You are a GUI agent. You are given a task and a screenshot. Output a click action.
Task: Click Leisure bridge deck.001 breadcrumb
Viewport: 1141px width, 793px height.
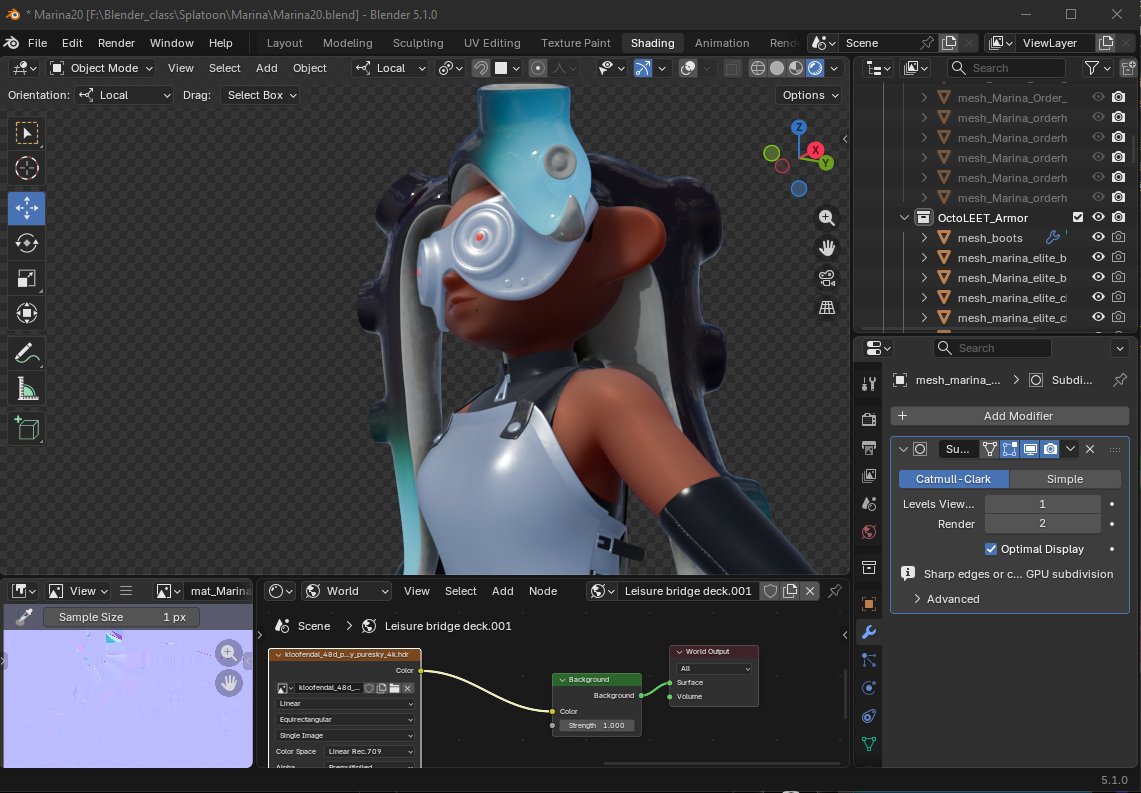tap(448, 626)
